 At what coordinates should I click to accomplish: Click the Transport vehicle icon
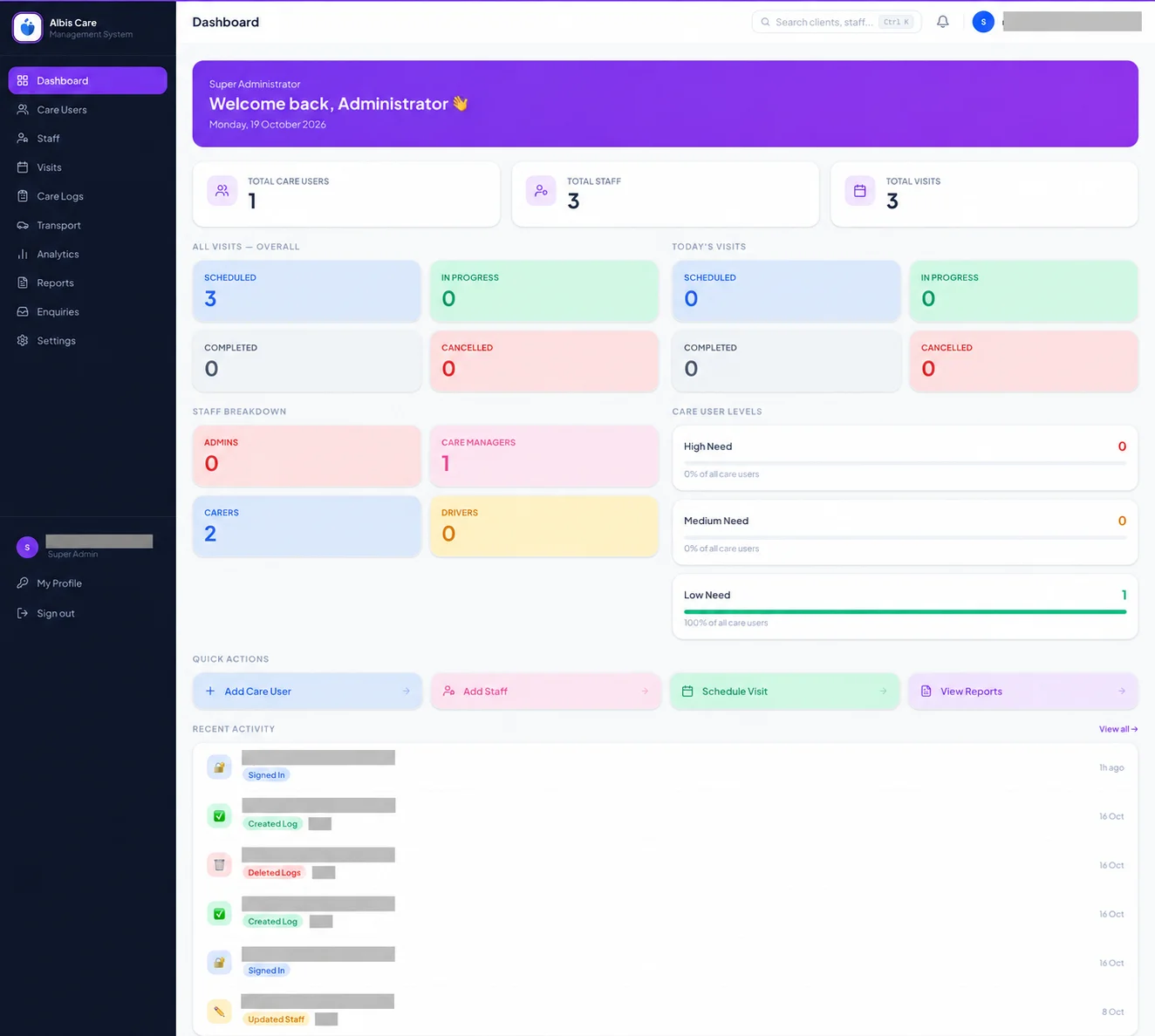tap(23, 225)
